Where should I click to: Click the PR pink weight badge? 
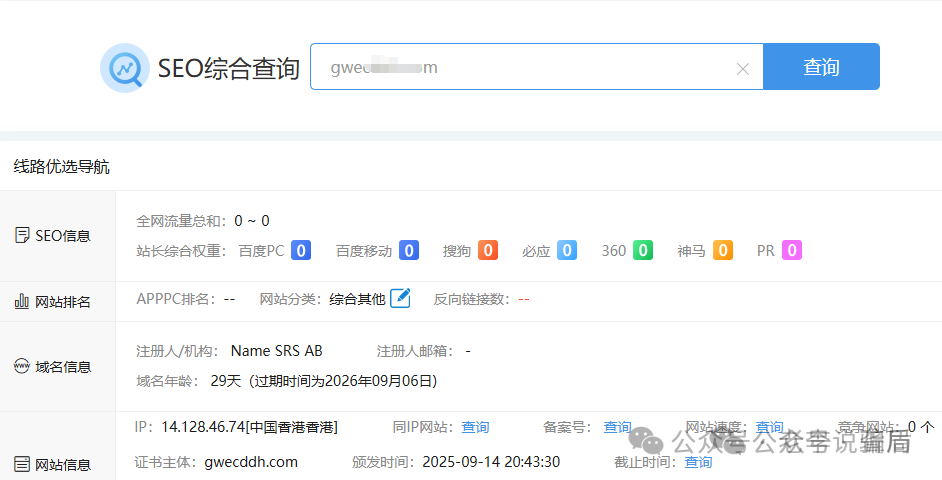(792, 250)
